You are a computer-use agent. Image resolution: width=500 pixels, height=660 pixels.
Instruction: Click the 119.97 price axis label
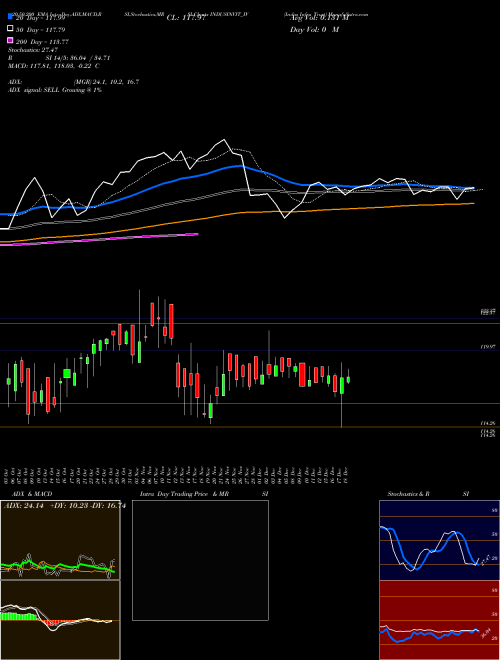pyautogui.click(x=488, y=346)
